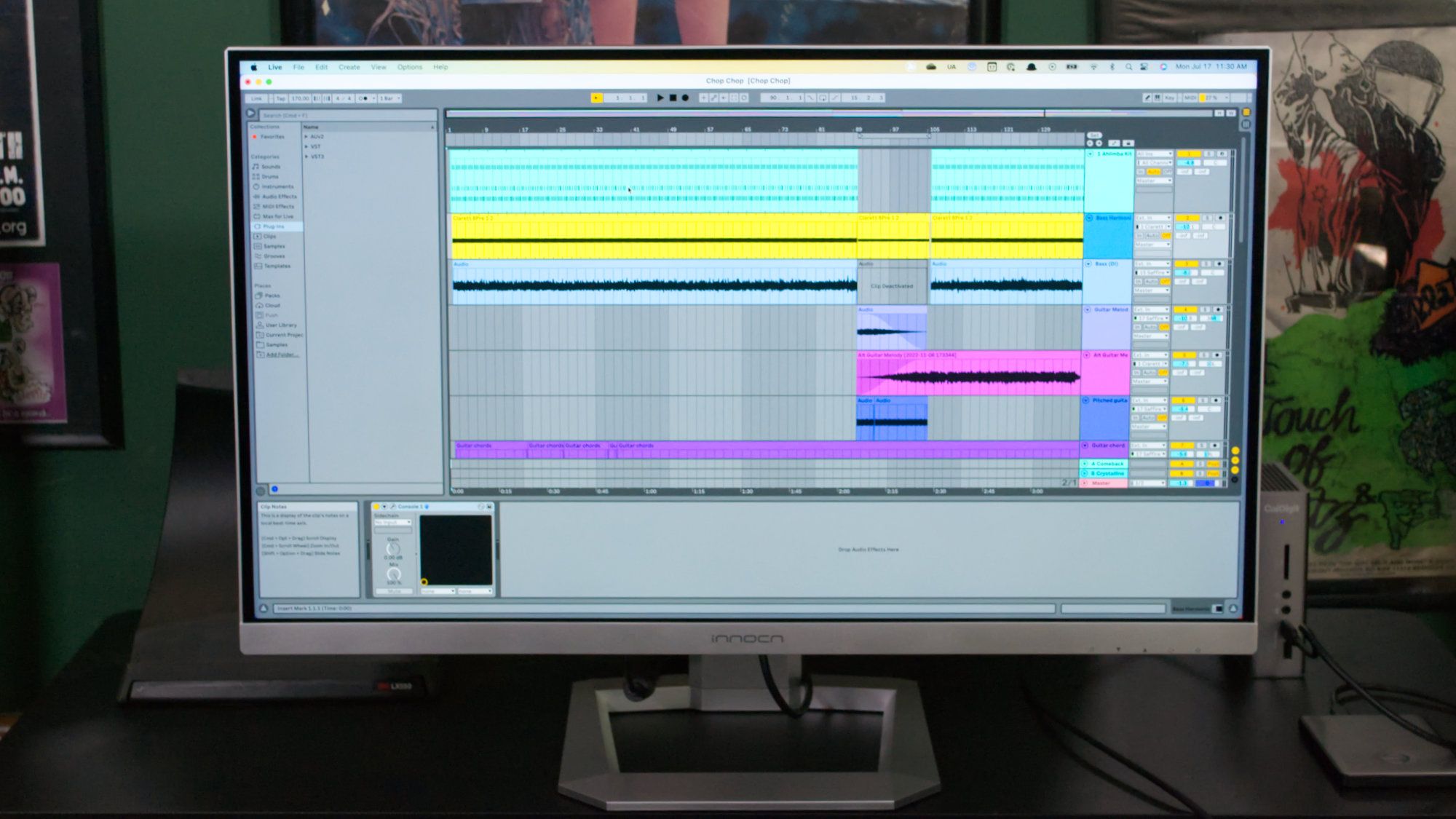Mute the Ahiimba Kit track activator
This screenshot has width=1456, height=819.
pyautogui.click(x=1188, y=154)
